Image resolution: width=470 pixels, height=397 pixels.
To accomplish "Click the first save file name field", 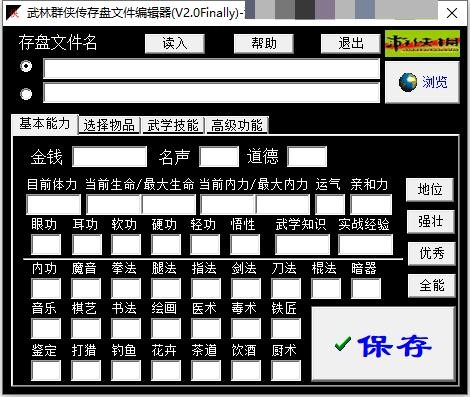I will click(211, 69).
